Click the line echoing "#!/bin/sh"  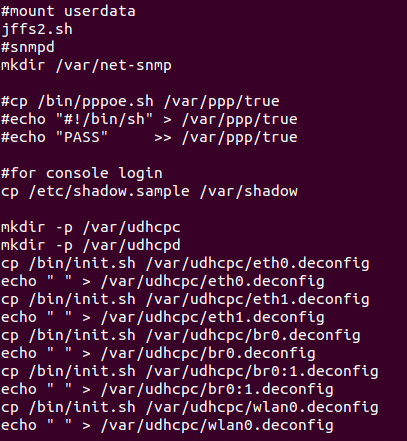(x=149, y=119)
